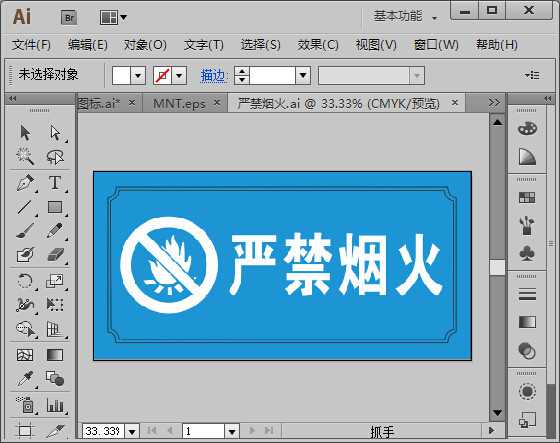The width and height of the screenshot is (560, 443).
Task: Open the Gradient panel on right dock
Action: (527, 322)
